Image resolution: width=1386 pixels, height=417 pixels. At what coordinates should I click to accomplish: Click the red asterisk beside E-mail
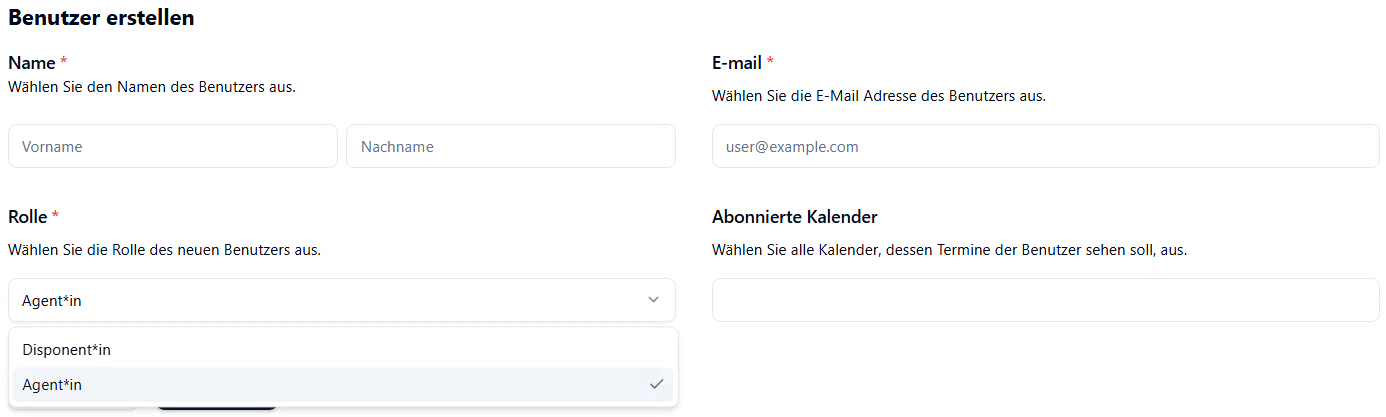[770, 62]
